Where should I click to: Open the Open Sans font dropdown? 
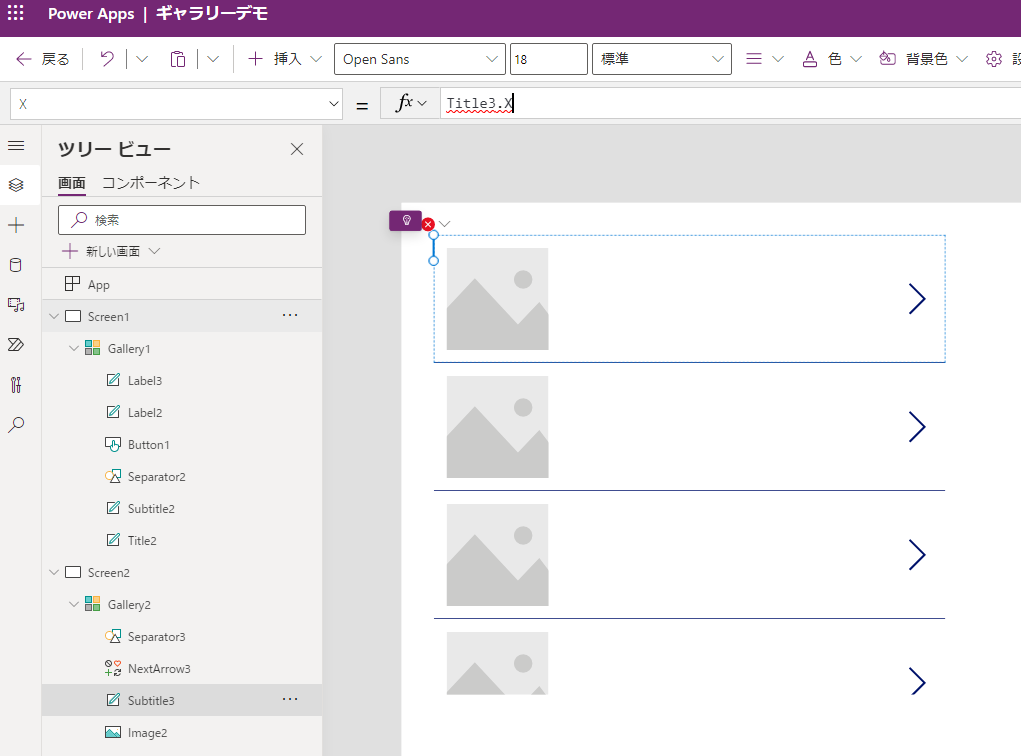[420, 59]
